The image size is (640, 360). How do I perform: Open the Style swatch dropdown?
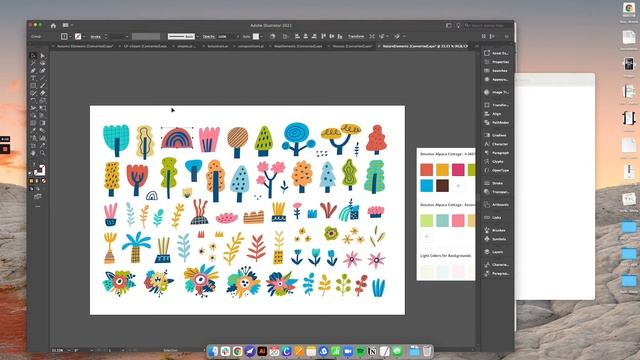point(258,37)
